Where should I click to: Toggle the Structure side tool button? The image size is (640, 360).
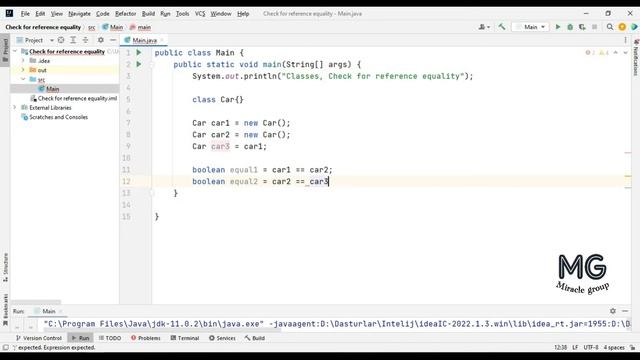[x=5, y=267]
